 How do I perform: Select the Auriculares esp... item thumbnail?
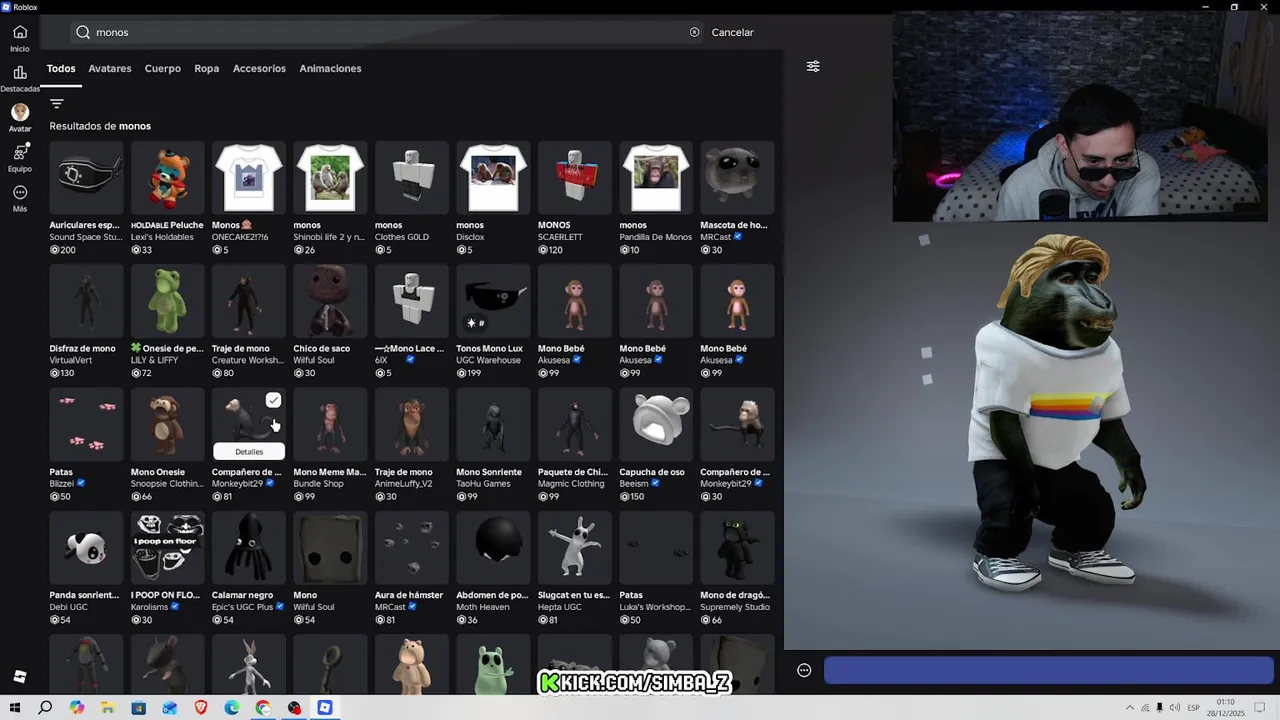point(87,178)
